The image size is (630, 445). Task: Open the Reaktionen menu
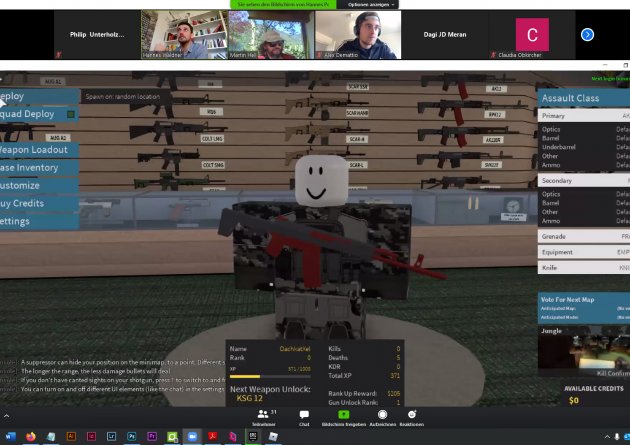pos(411,418)
